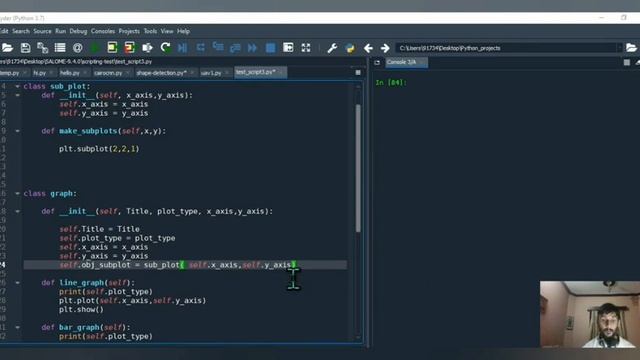Go forward to next cursor position

(x=385, y=48)
